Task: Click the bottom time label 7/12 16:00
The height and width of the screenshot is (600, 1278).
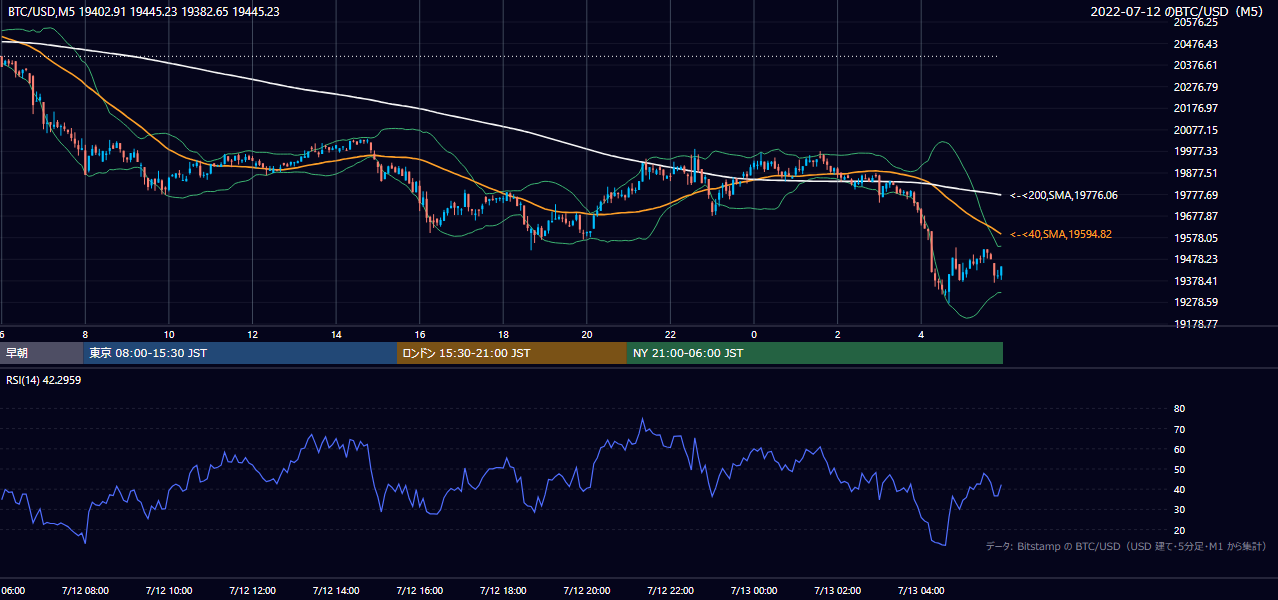Action: (419, 591)
